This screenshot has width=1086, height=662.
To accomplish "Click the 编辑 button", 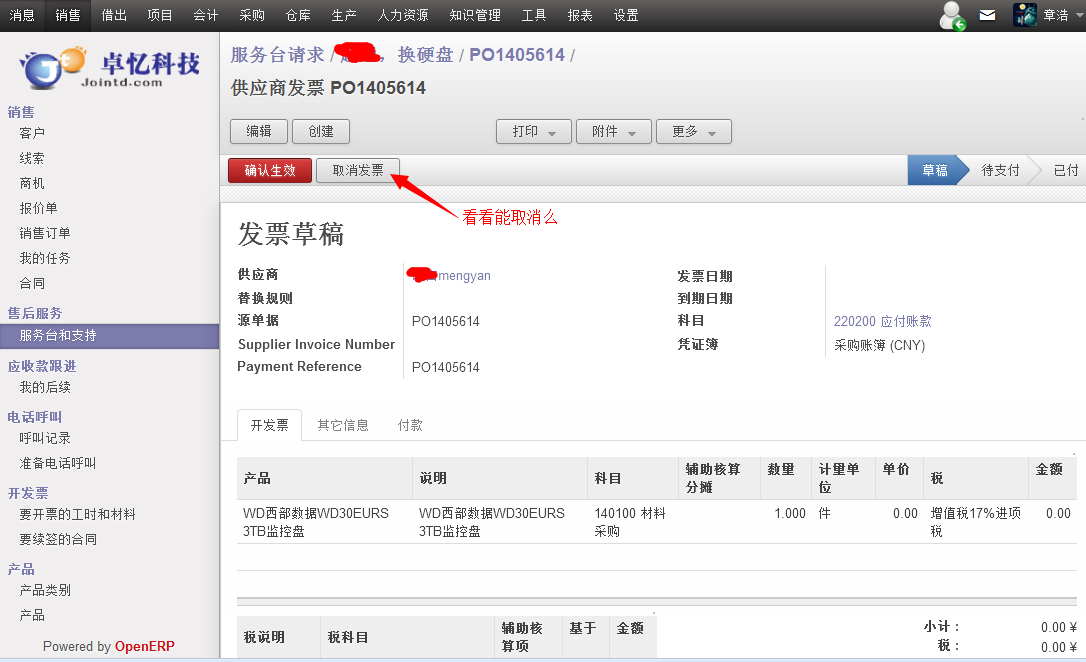I will pos(259,132).
